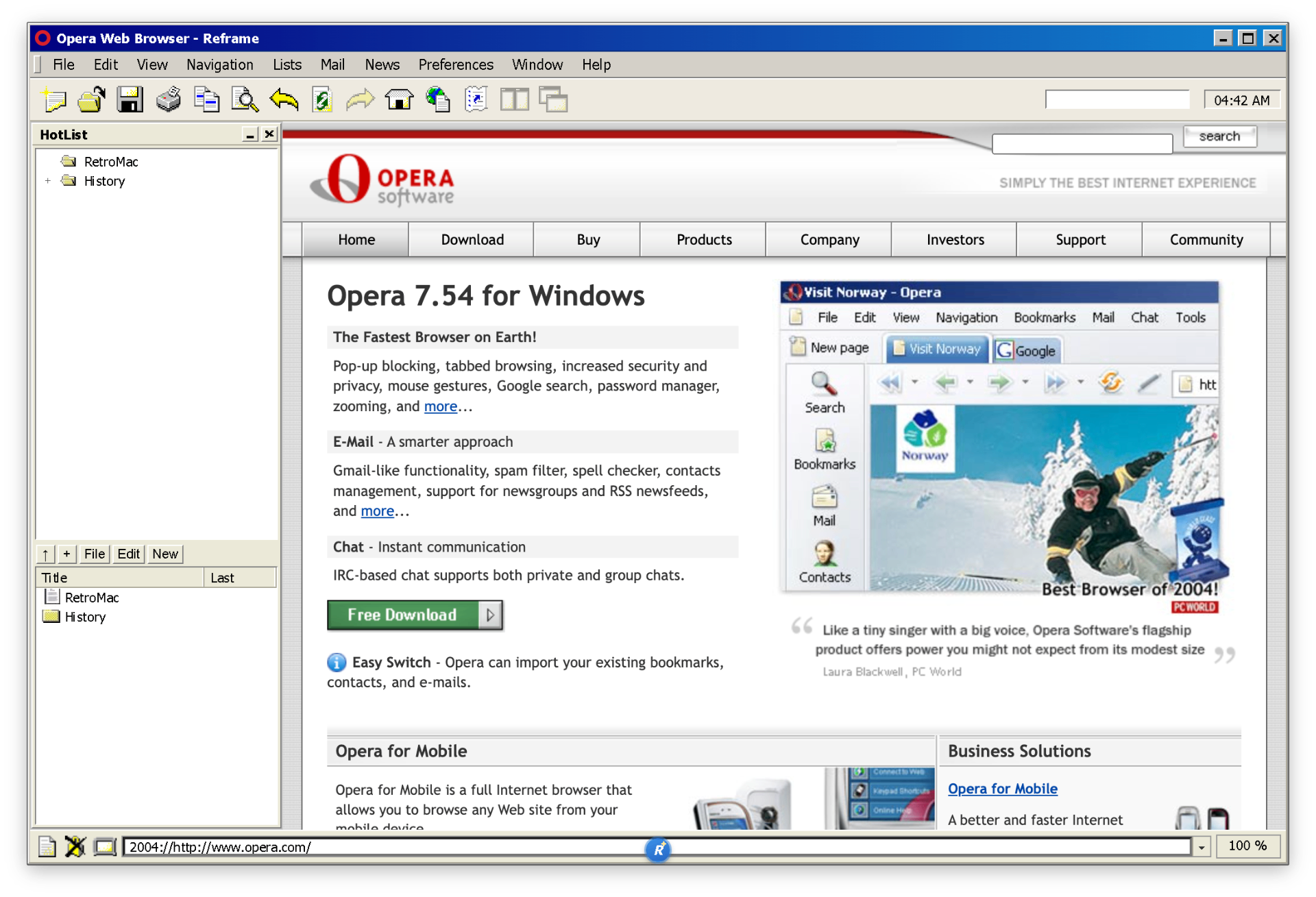Open the Support page tab
Screen dimensions: 1316x897
[1080, 240]
